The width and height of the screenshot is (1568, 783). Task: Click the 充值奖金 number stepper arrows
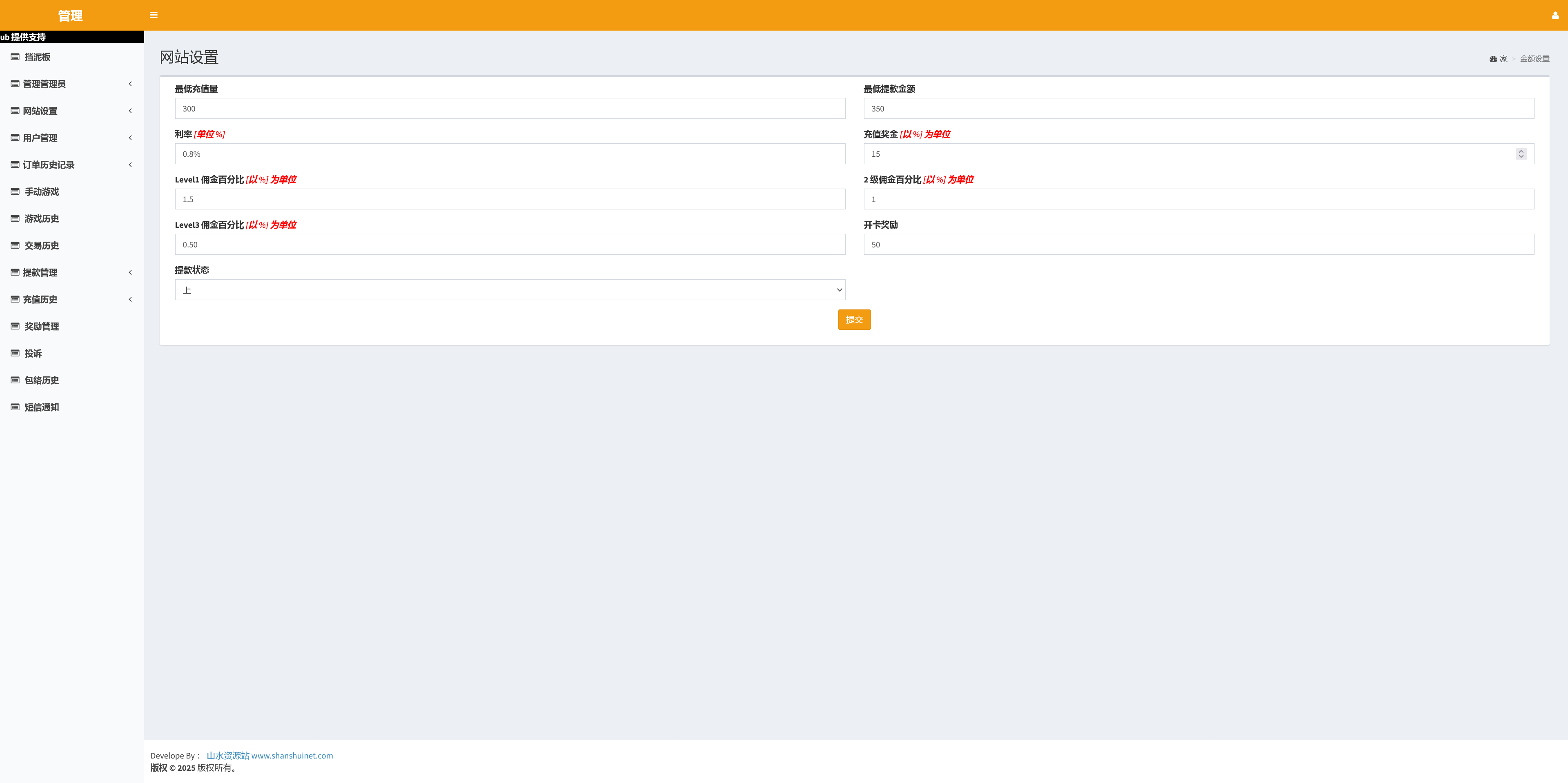coord(1521,154)
